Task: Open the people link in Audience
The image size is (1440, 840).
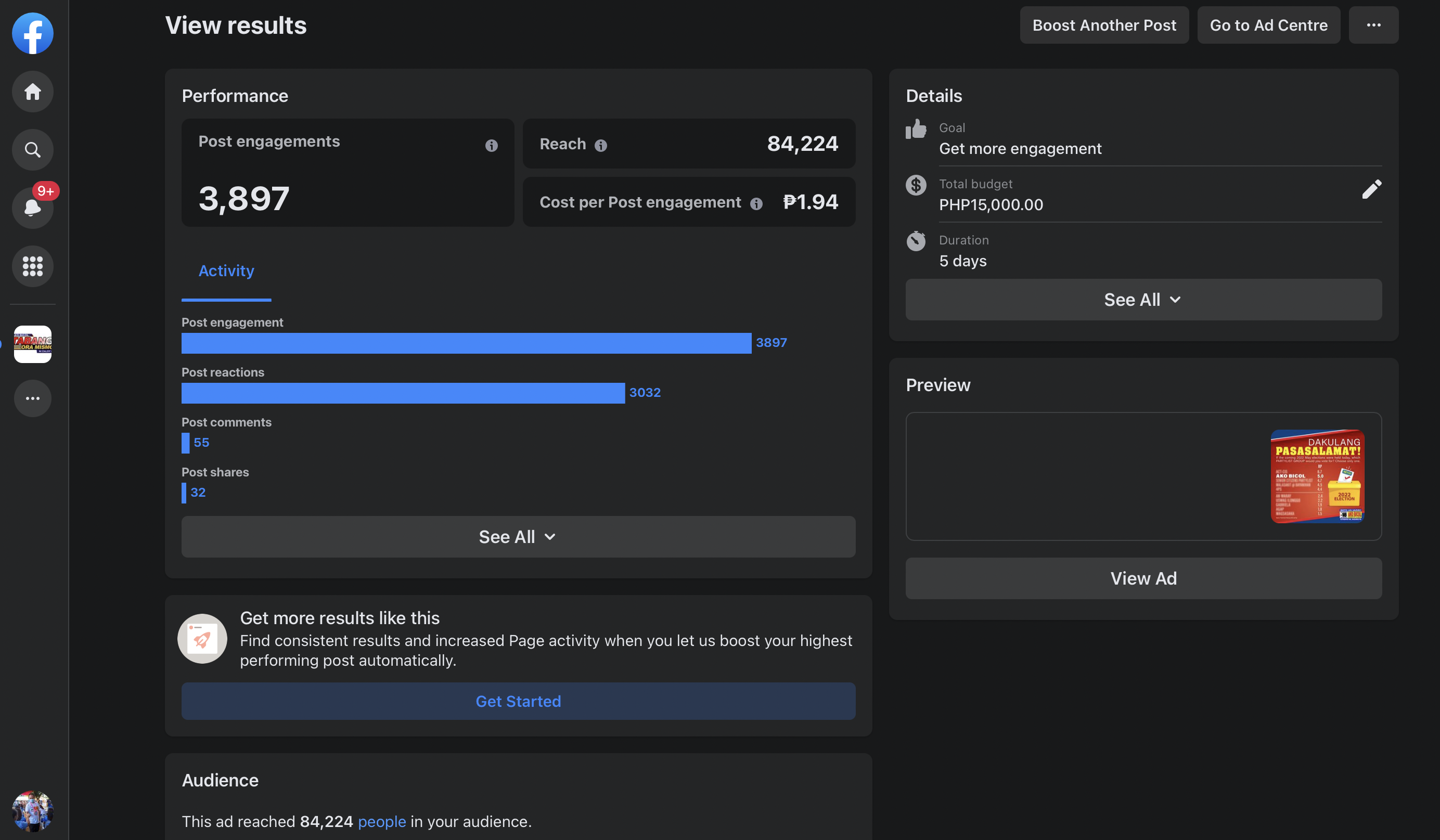Action: point(382,822)
